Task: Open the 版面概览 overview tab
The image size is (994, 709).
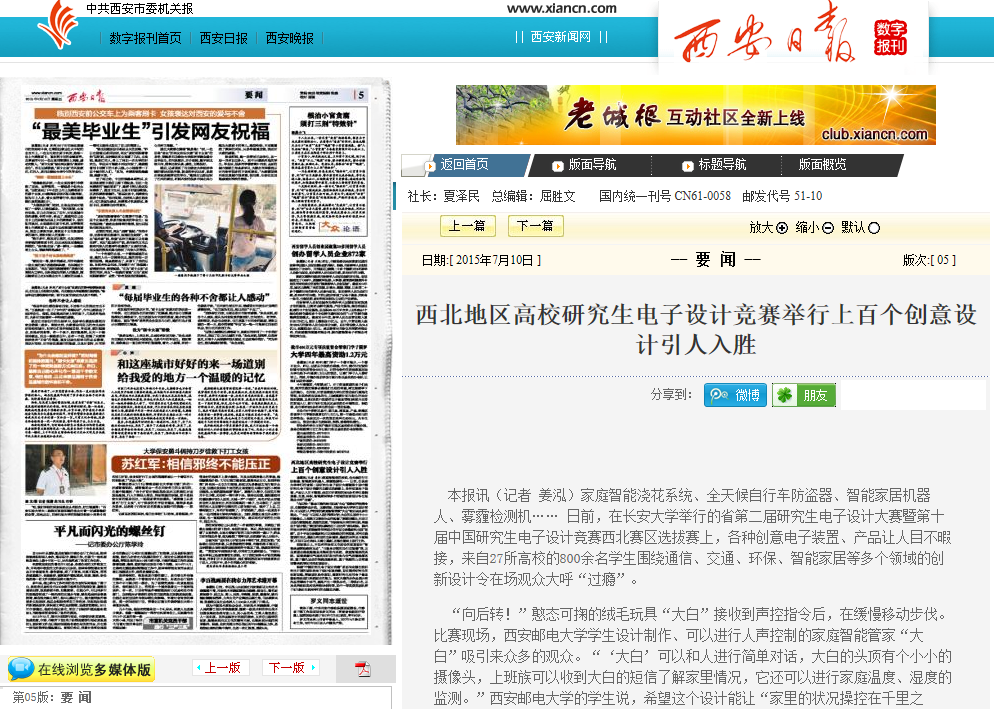Action: click(x=822, y=165)
